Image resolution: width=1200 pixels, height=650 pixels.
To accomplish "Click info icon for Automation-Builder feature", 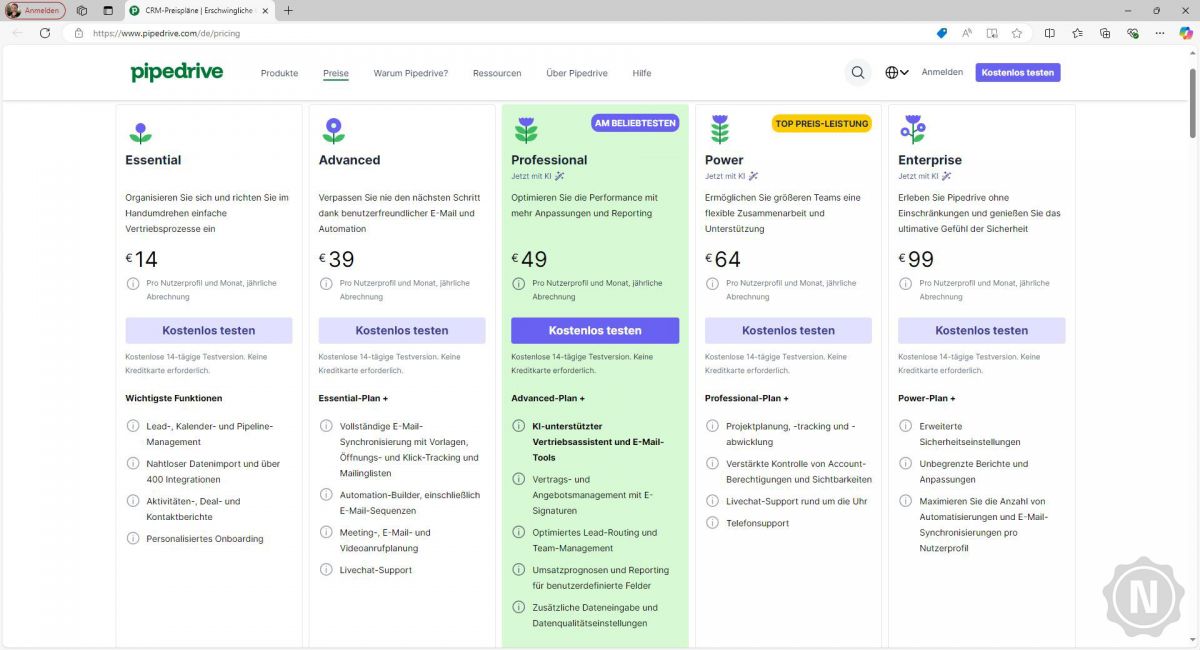I will (325, 495).
